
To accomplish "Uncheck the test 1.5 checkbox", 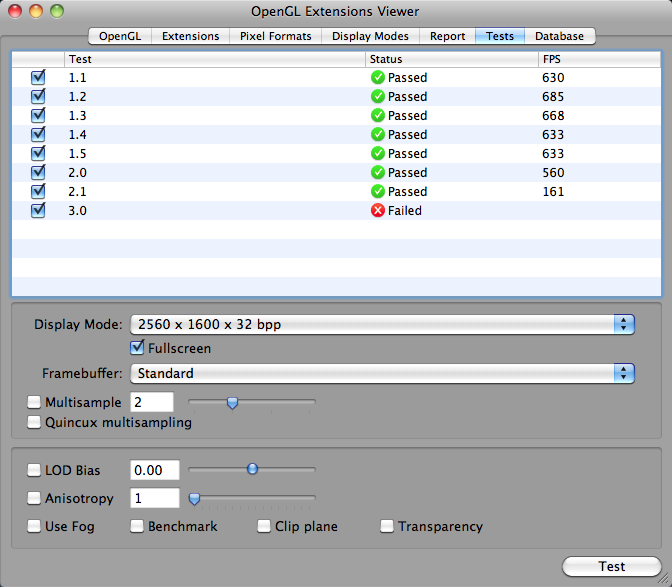I will [38, 153].
